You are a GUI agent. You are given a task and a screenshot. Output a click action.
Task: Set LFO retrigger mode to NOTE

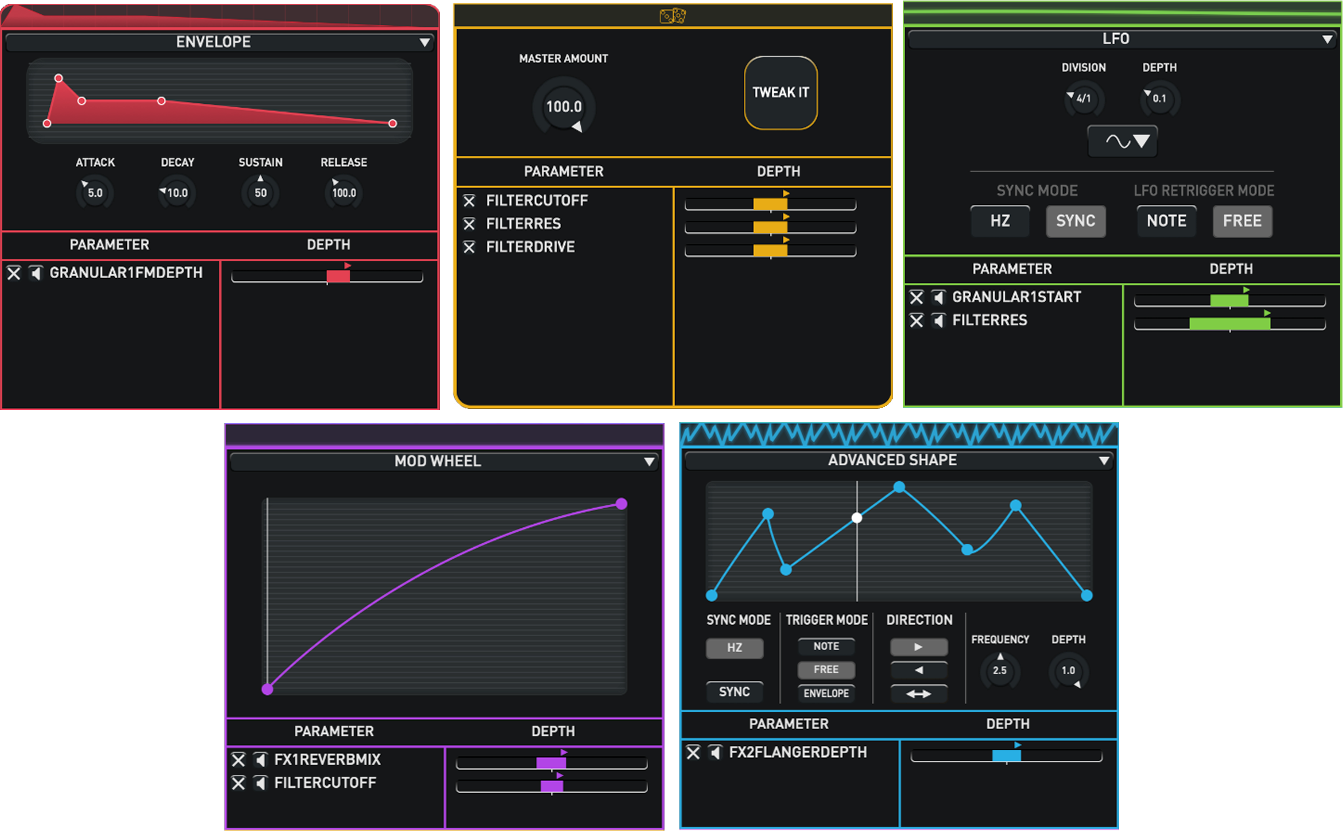point(1166,221)
